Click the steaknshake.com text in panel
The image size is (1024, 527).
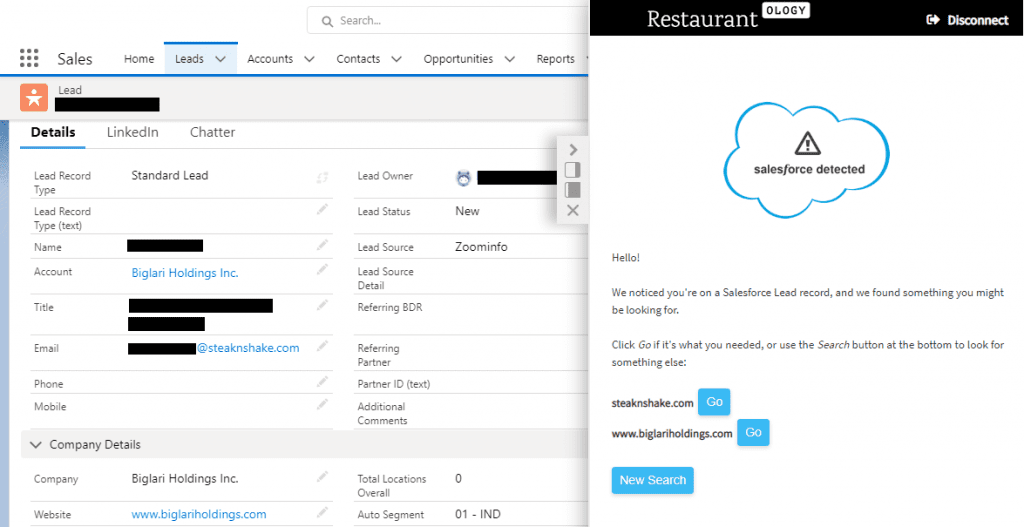coord(652,403)
